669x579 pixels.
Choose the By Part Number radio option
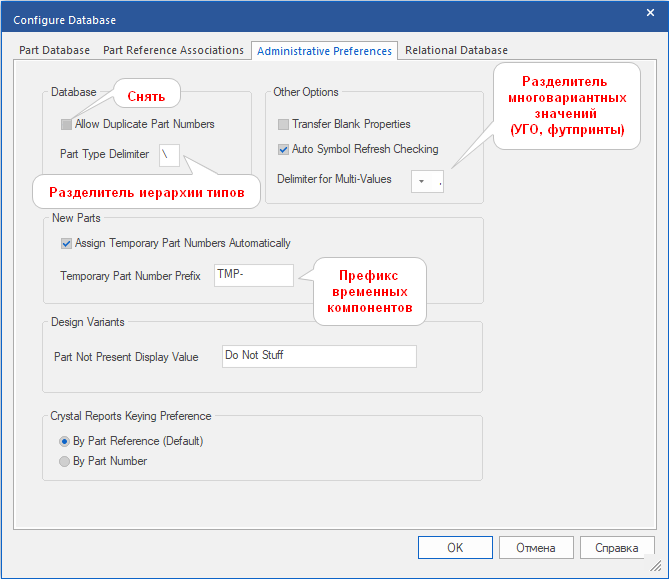click(x=65, y=461)
